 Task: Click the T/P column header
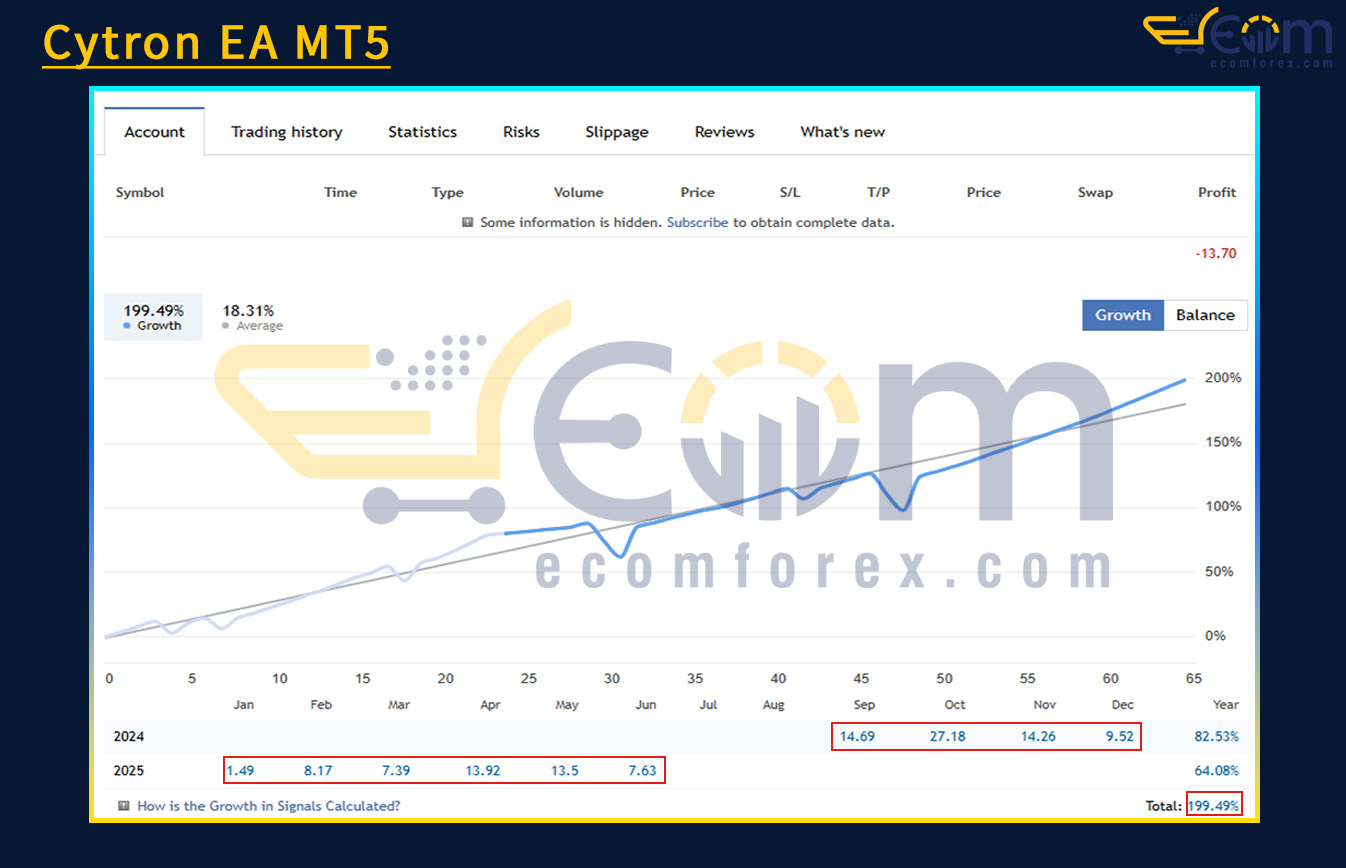click(x=878, y=192)
